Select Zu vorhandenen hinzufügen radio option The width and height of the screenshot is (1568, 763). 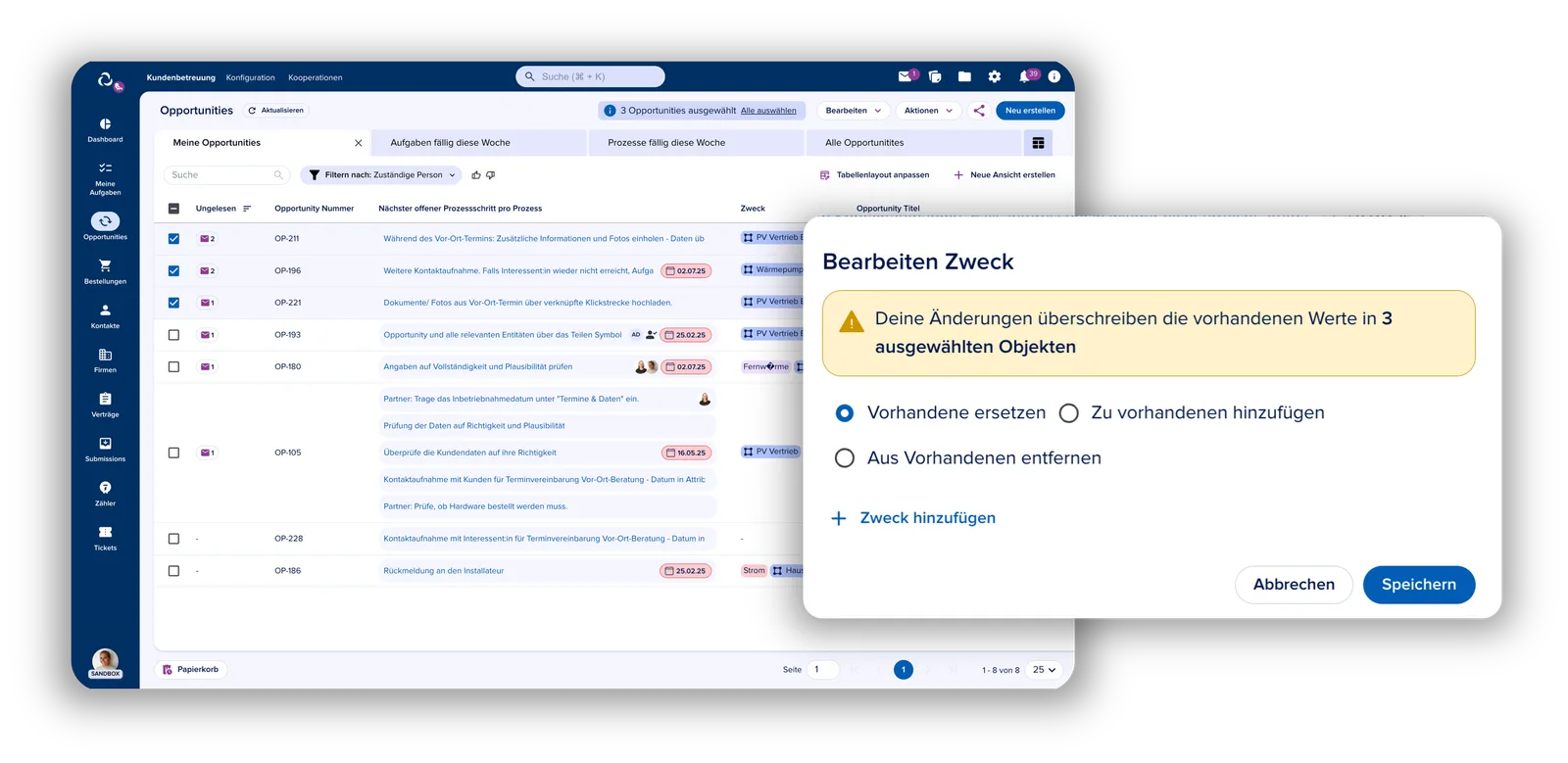tap(1069, 413)
